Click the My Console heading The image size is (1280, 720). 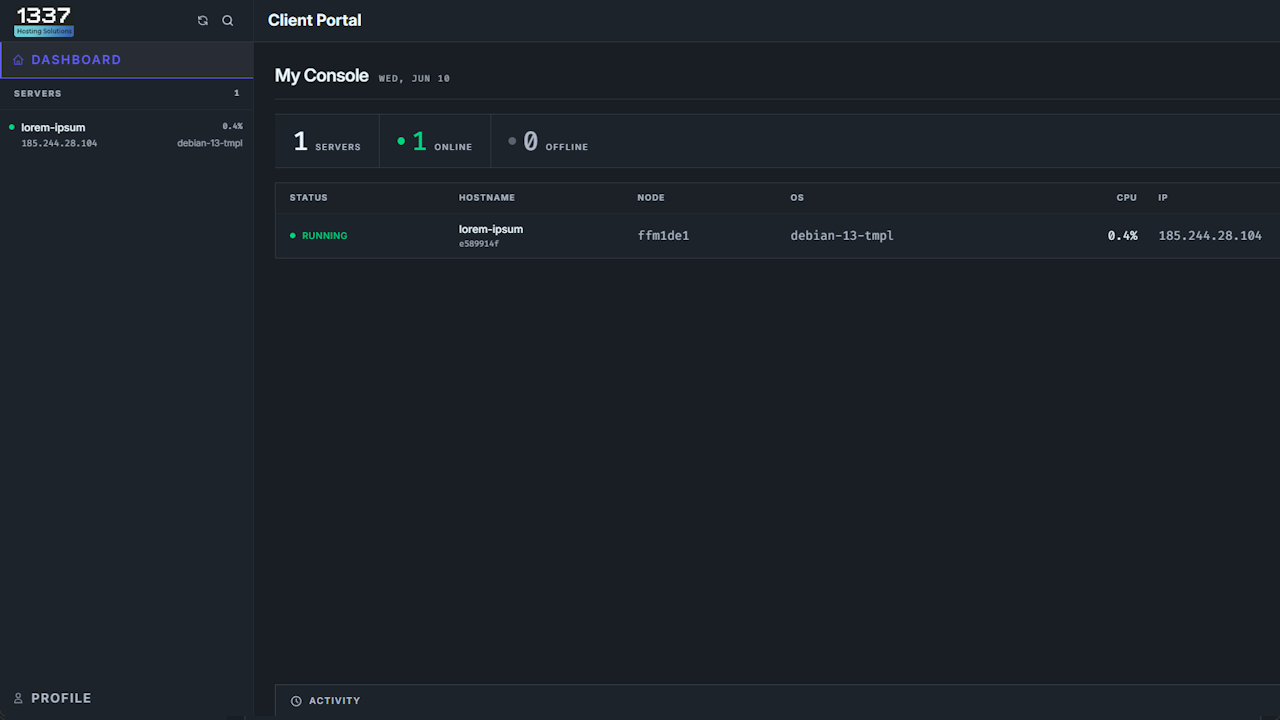322,76
